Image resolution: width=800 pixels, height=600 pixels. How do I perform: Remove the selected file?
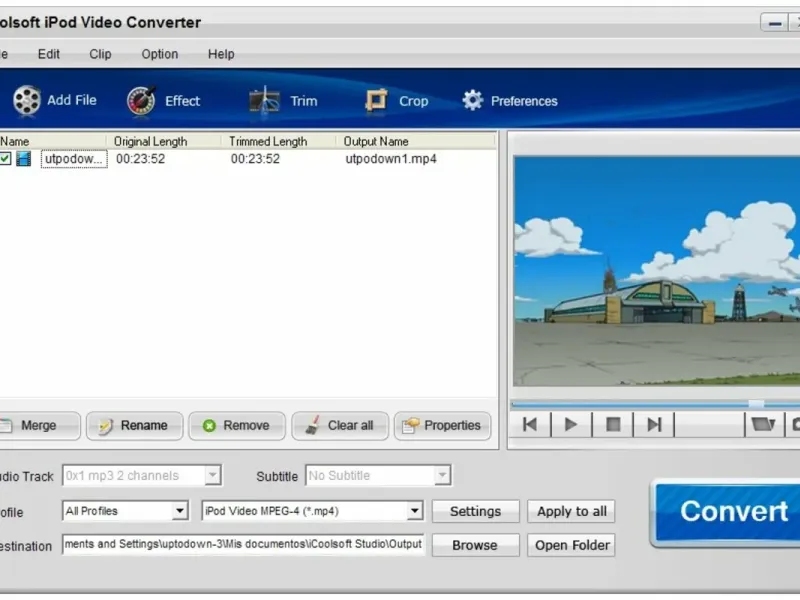coord(237,426)
